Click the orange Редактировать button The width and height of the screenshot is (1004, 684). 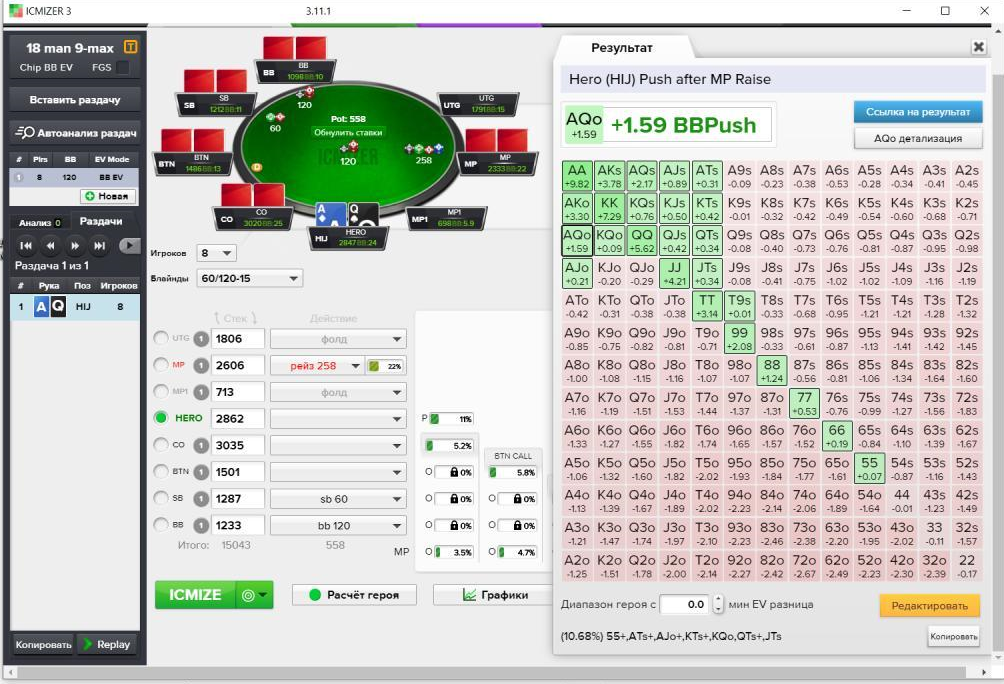pos(929,606)
